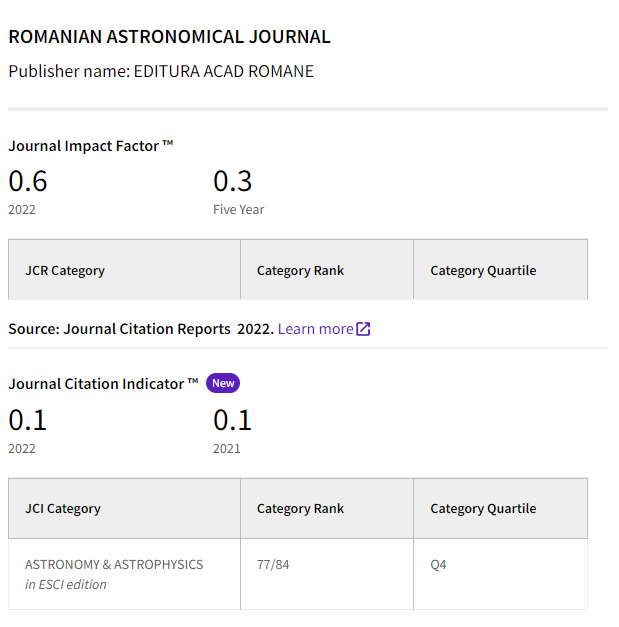The width and height of the screenshot is (619, 627).
Task: Click the Journal Citation Indicator heading
Action: [103, 383]
